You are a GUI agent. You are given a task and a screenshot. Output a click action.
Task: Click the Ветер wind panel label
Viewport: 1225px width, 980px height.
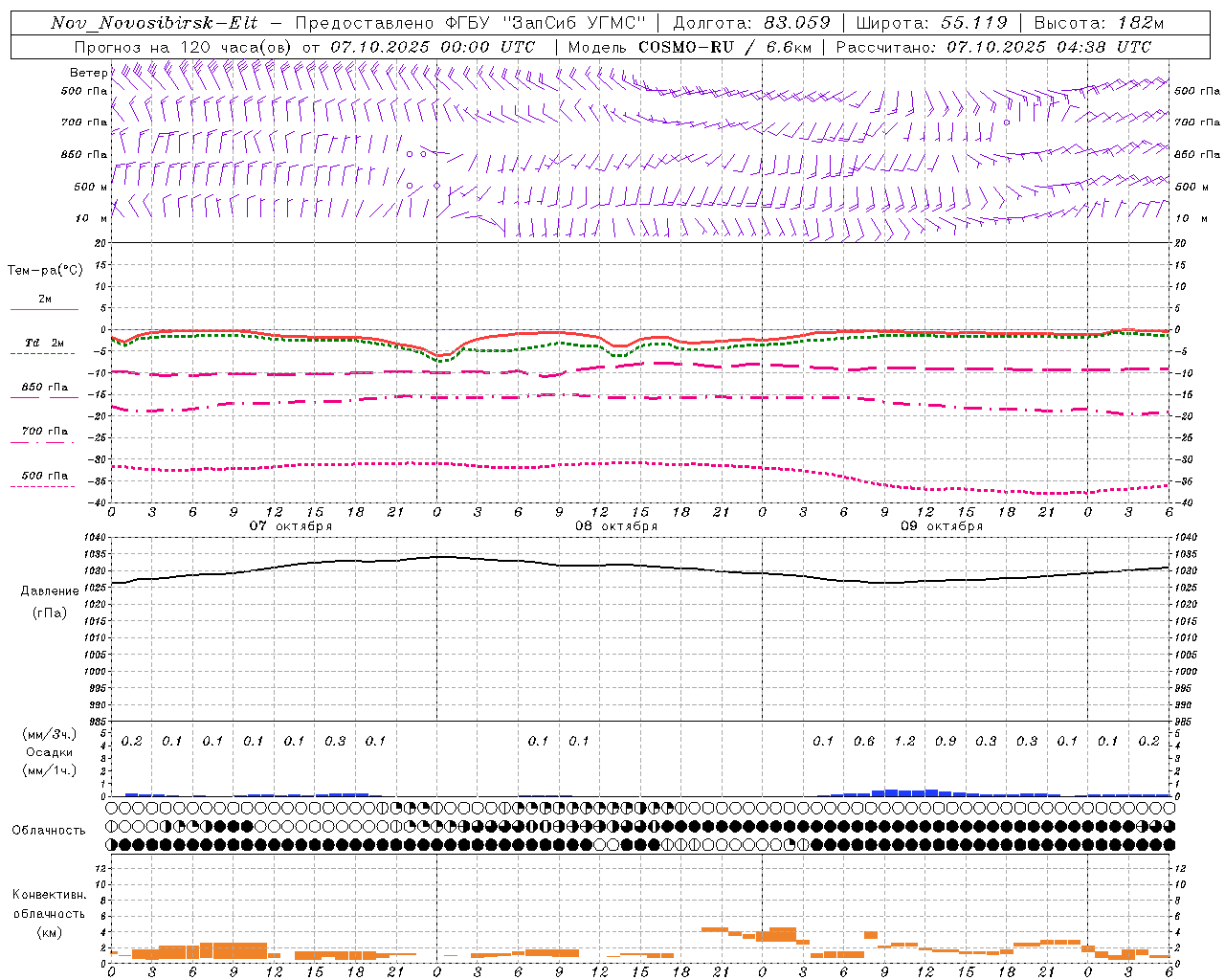(88, 73)
